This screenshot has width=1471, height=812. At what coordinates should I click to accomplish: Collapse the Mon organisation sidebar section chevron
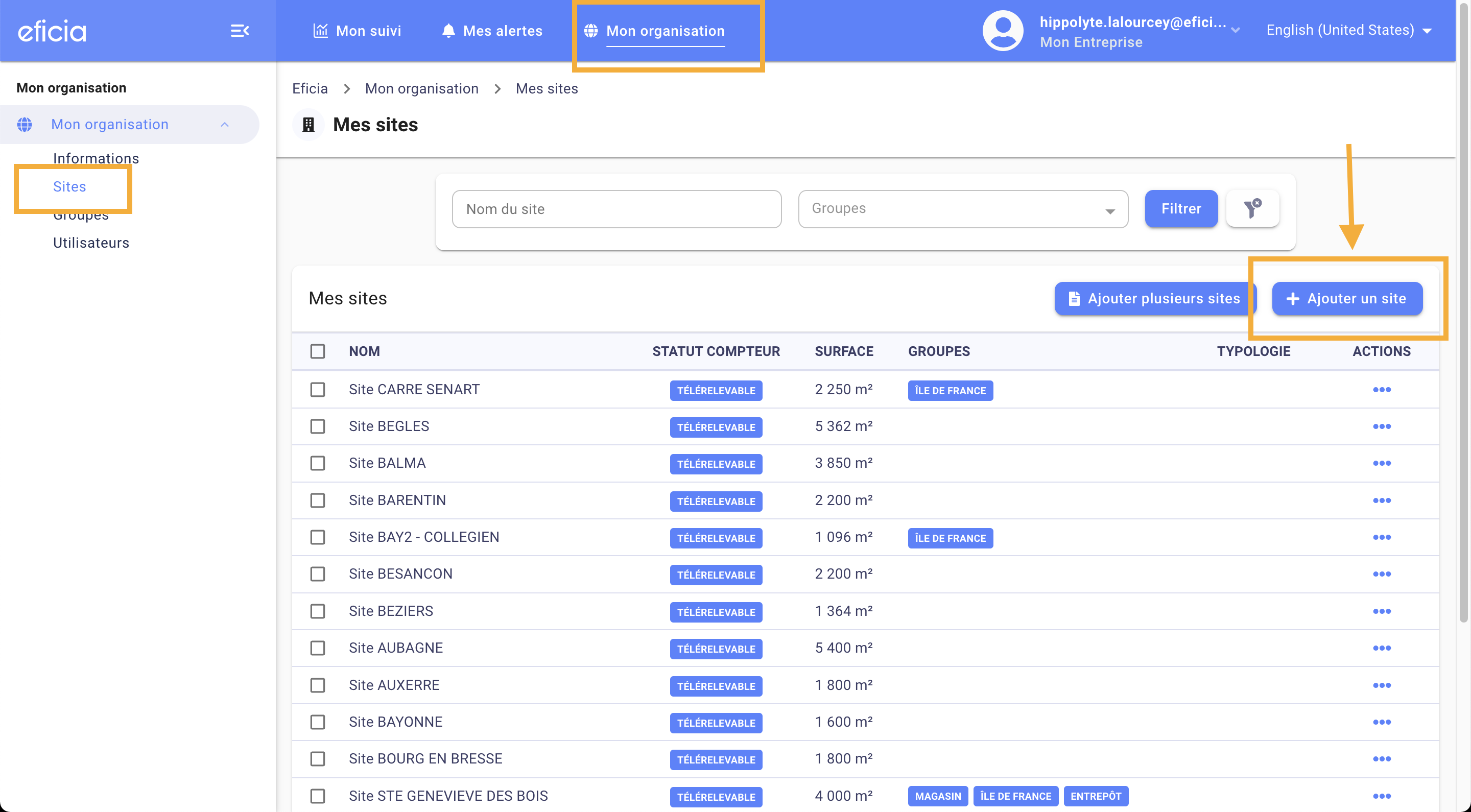click(x=224, y=125)
